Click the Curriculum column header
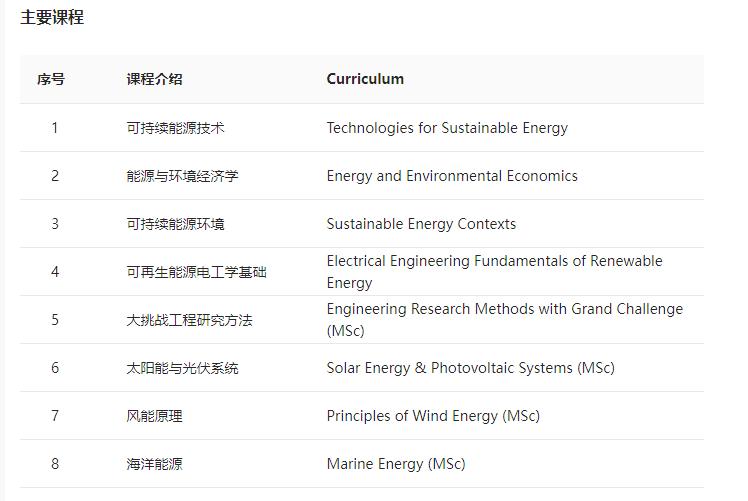Viewport: 748px width, 501px height. (365, 79)
